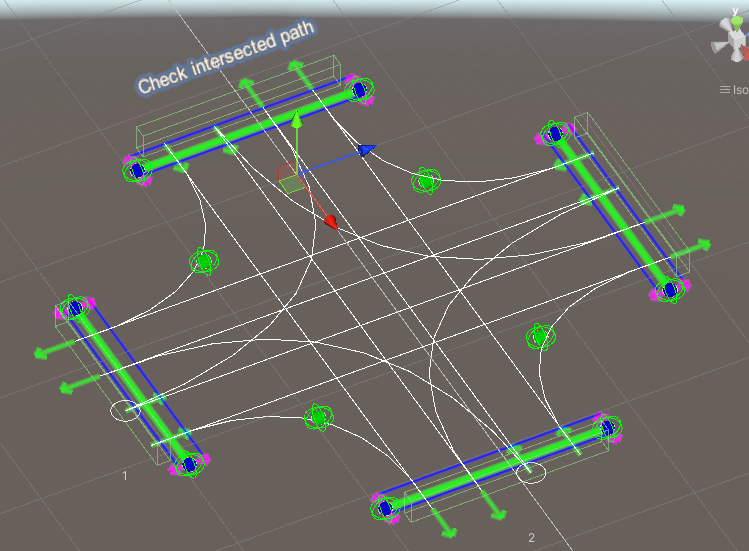749x551 pixels.
Task: Toggle the Iso projection label
Action: pyautogui.click(x=734, y=90)
